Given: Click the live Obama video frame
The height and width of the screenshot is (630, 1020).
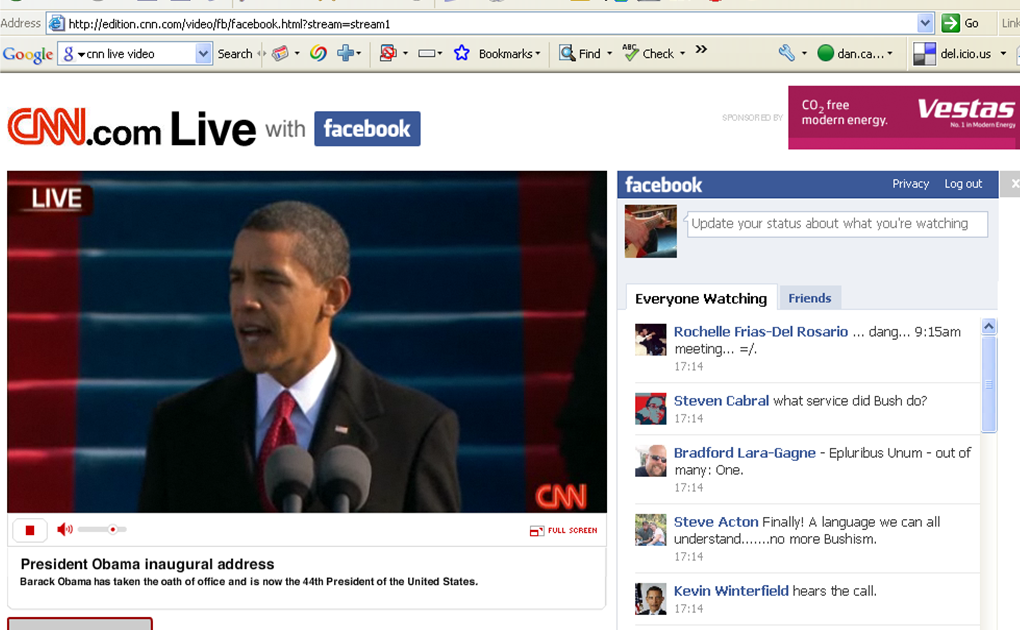Looking at the screenshot, I should click(x=307, y=342).
